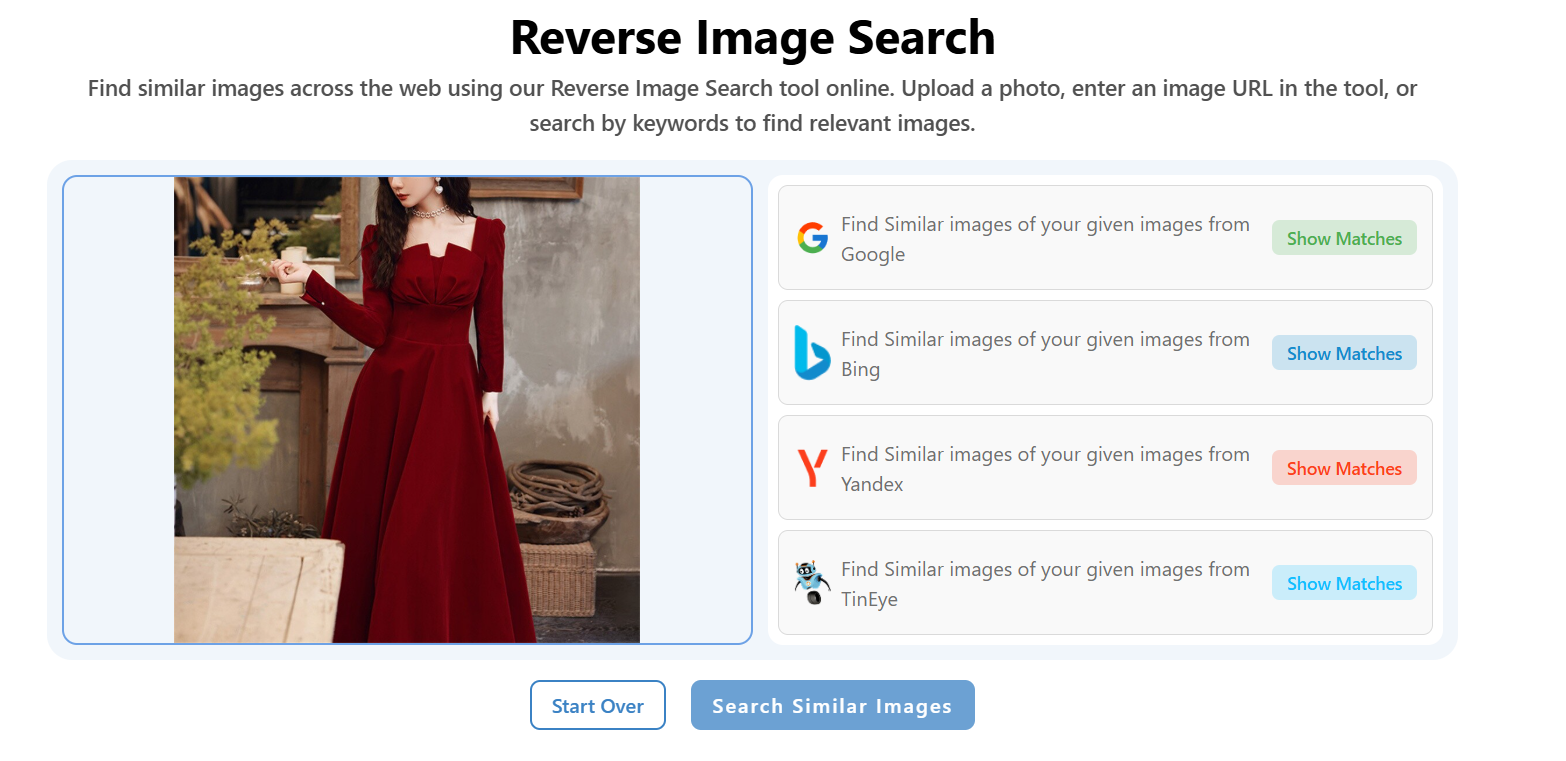Click the text mentioning TinEye
The height and width of the screenshot is (761, 1566).
coord(1044,582)
